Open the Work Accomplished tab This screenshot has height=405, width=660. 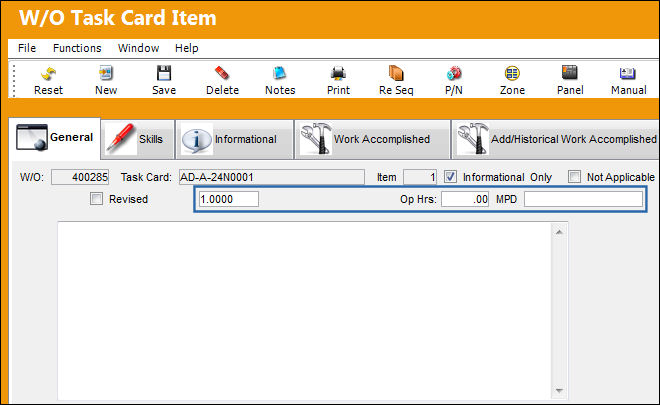click(372, 139)
